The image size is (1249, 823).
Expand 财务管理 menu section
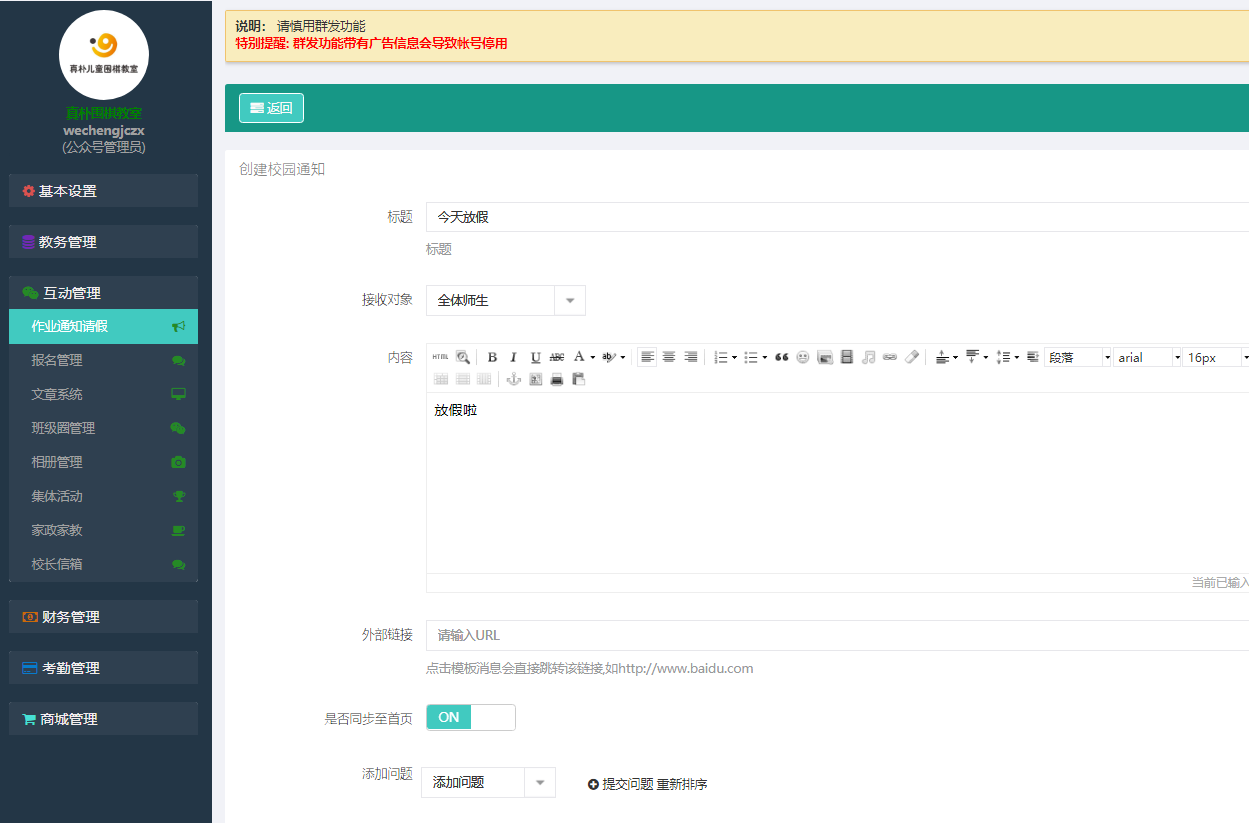tap(103, 617)
